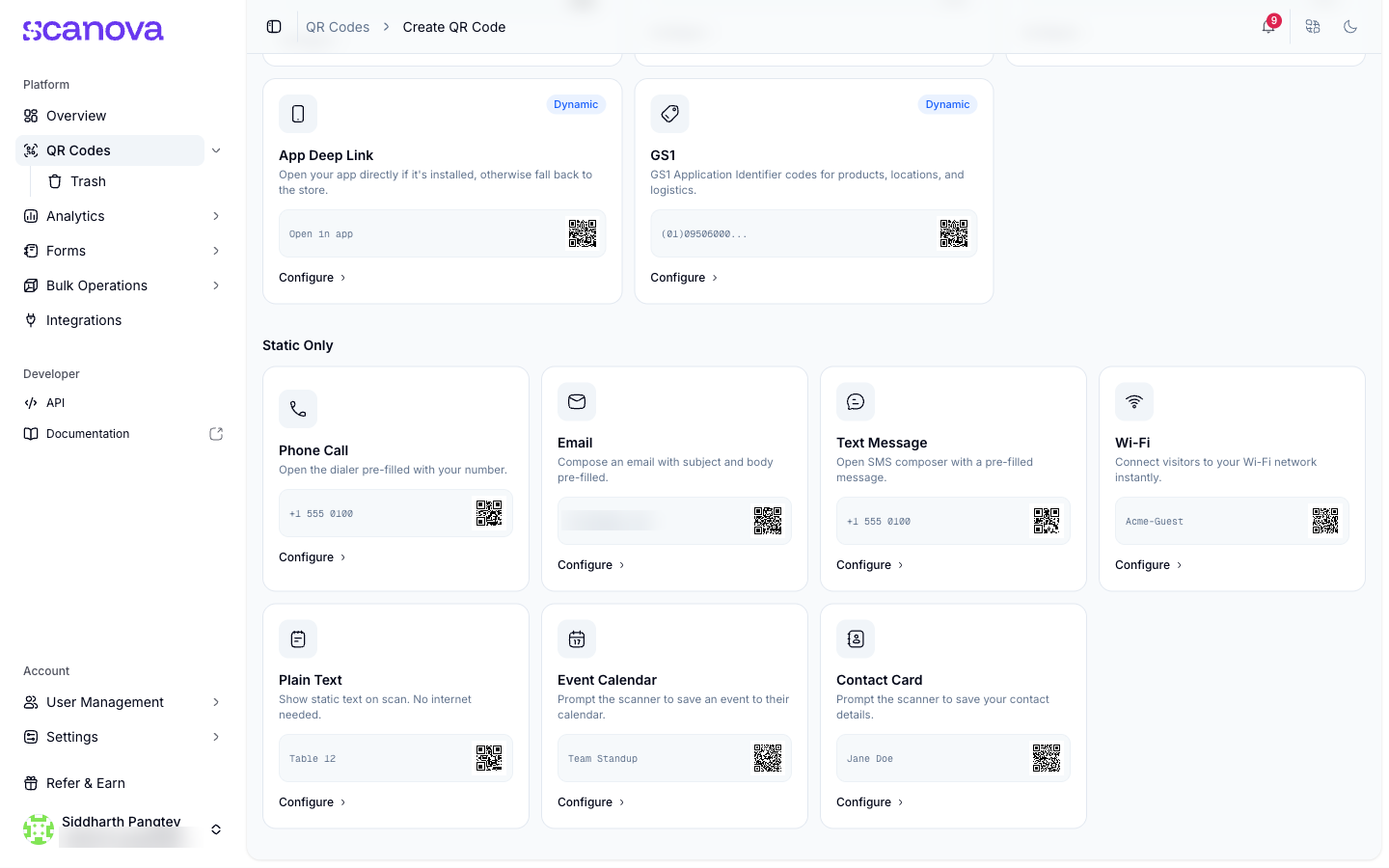Image resolution: width=1389 pixels, height=868 pixels.
Task: Open Refer & Earn
Action: pos(123,783)
